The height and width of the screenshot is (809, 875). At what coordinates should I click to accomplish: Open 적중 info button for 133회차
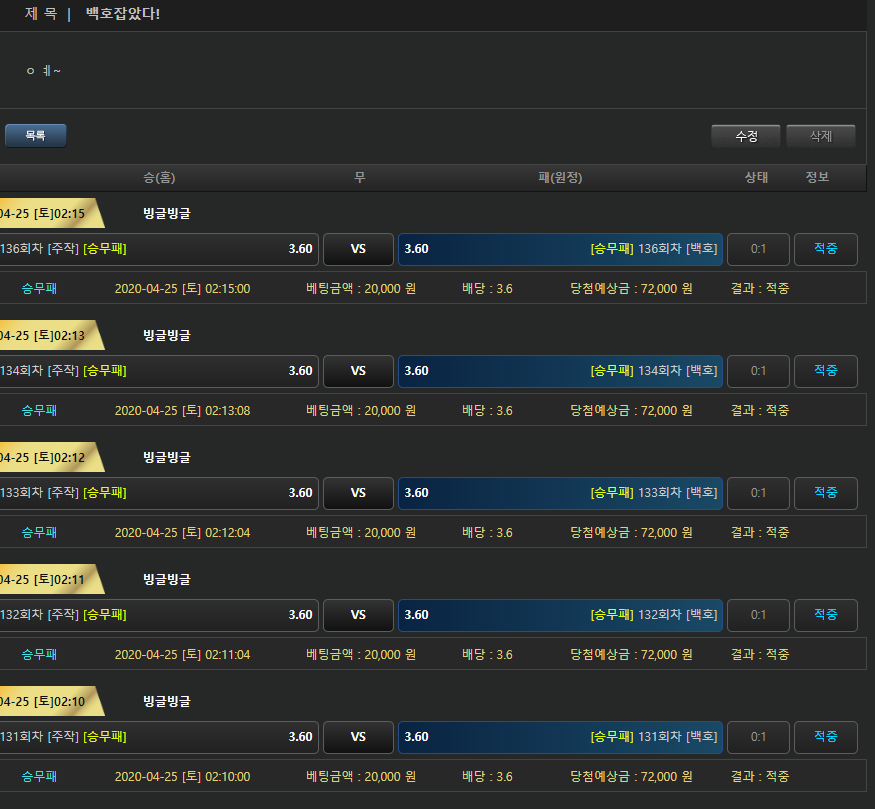pyautogui.click(x=825, y=493)
